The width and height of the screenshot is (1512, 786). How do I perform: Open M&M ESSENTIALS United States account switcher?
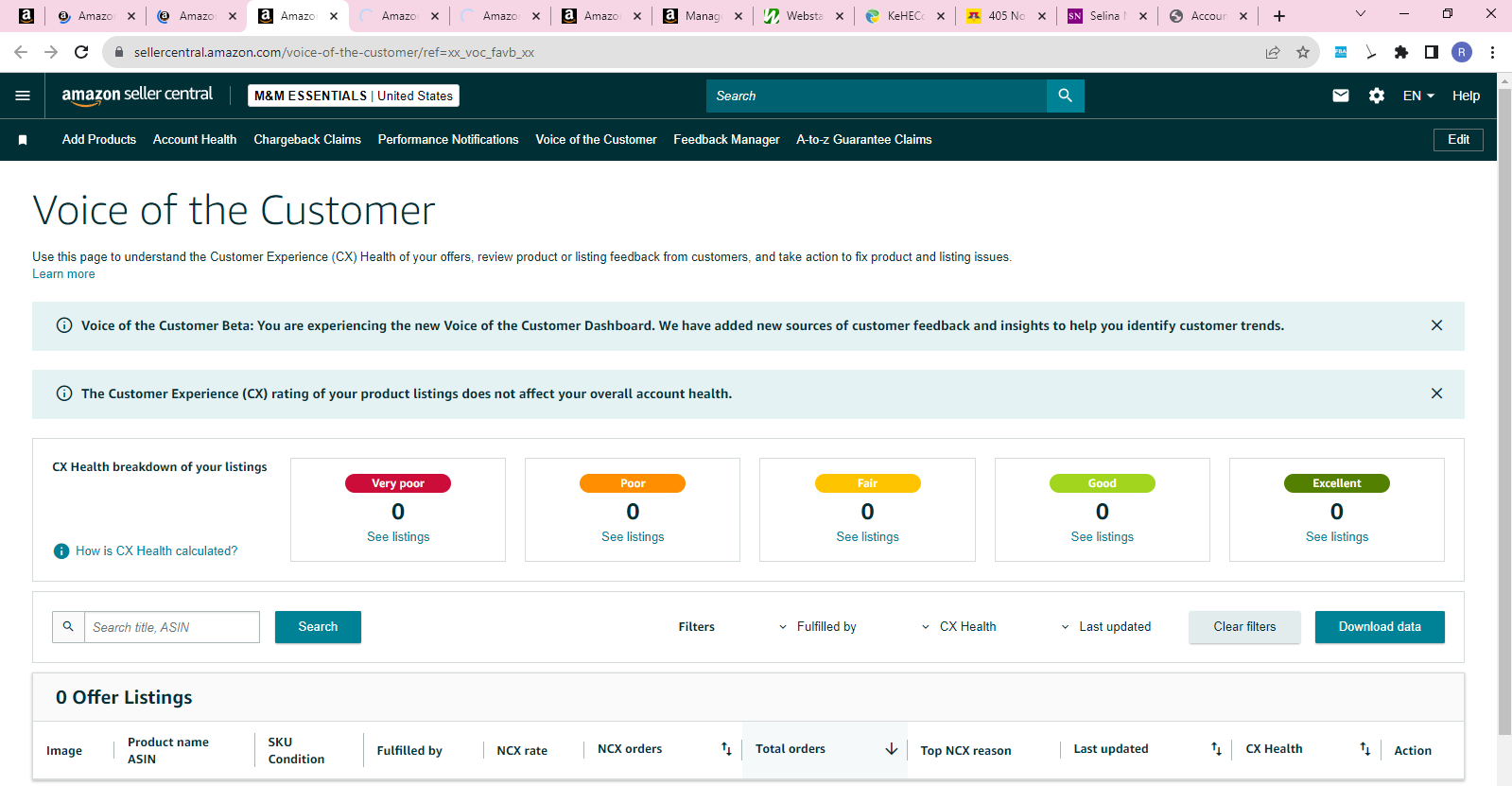click(354, 96)
